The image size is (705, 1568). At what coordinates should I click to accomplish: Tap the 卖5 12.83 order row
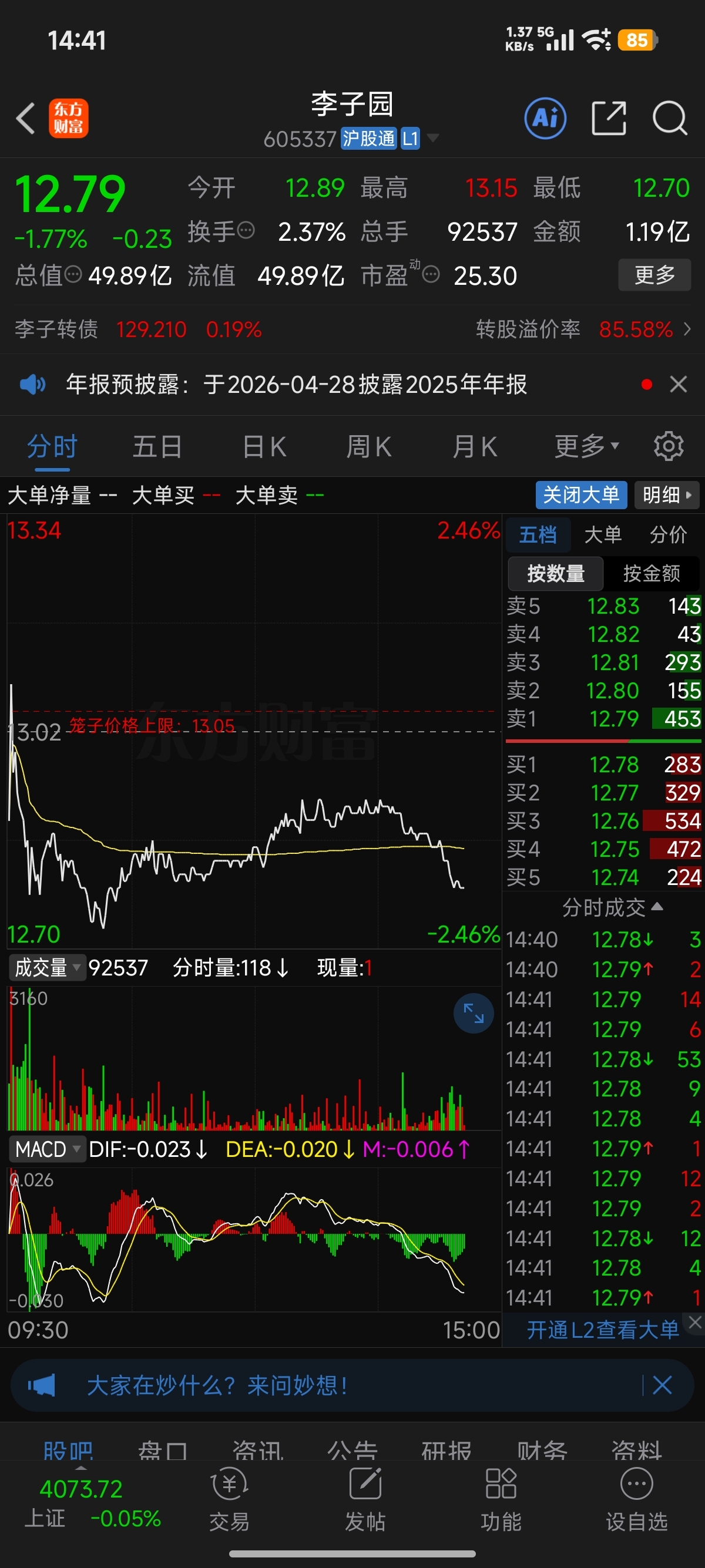[x=603, y=605]
